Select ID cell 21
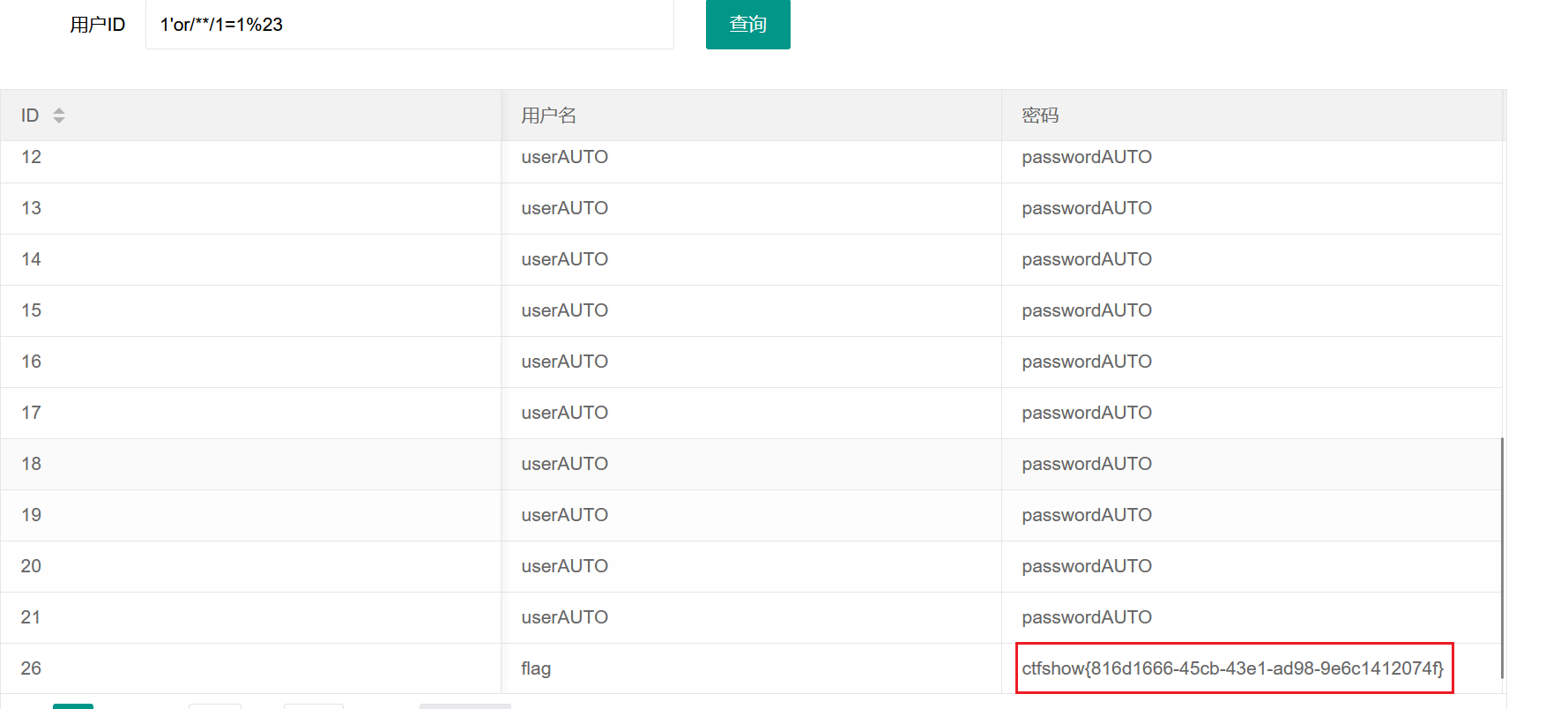This screenshot has width=1568, height=709. tap(32, 617)
